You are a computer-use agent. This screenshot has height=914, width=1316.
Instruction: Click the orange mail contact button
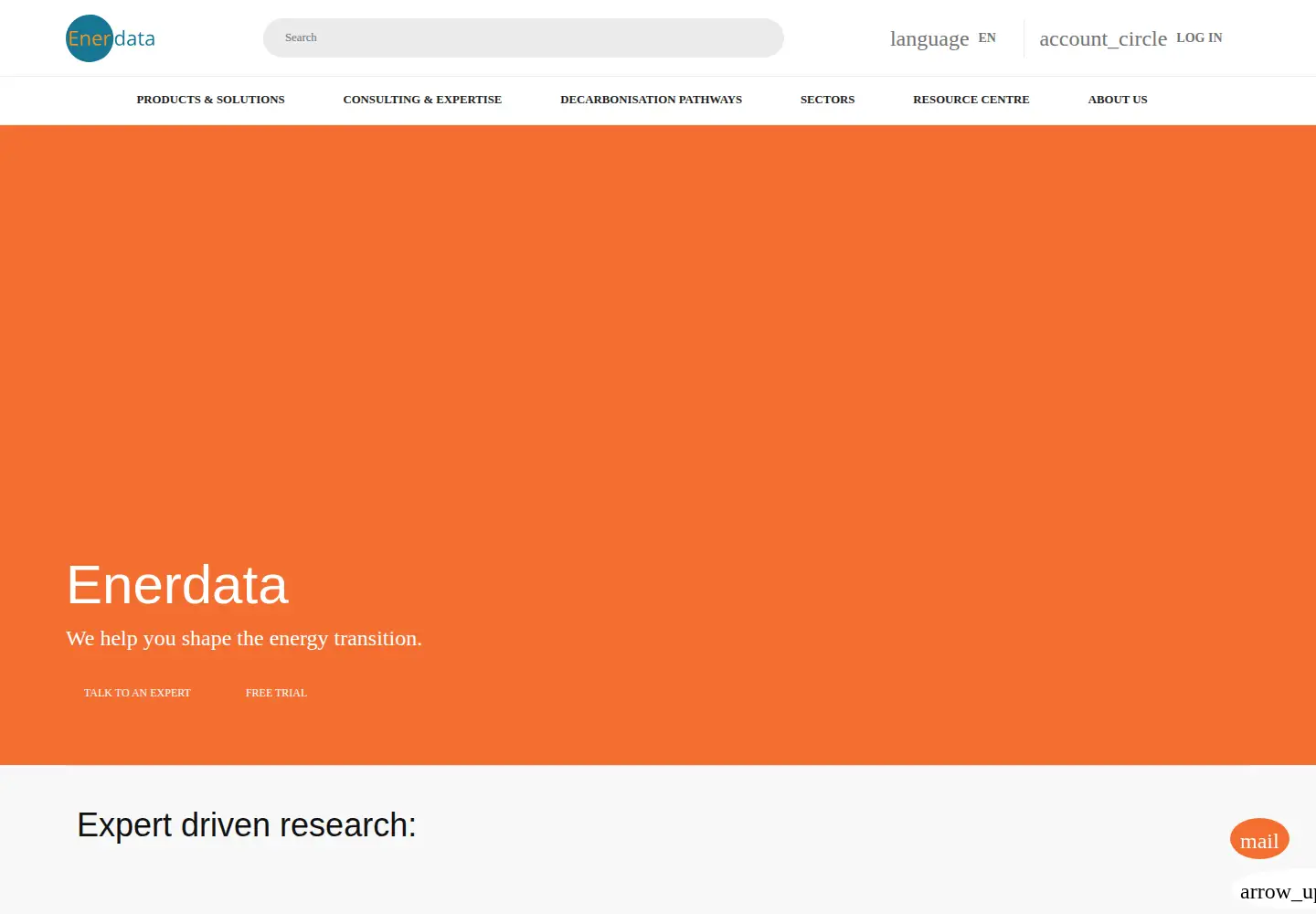1259,839
